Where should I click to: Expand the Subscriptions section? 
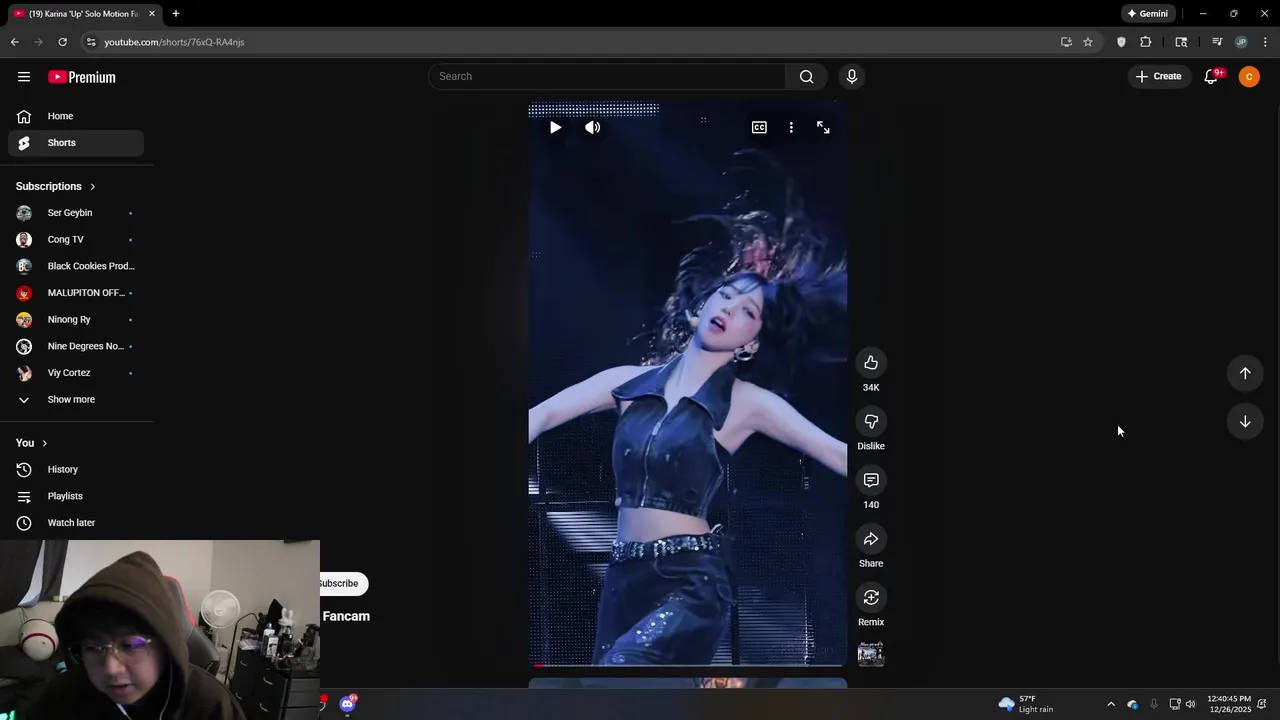tap(56, 187)
